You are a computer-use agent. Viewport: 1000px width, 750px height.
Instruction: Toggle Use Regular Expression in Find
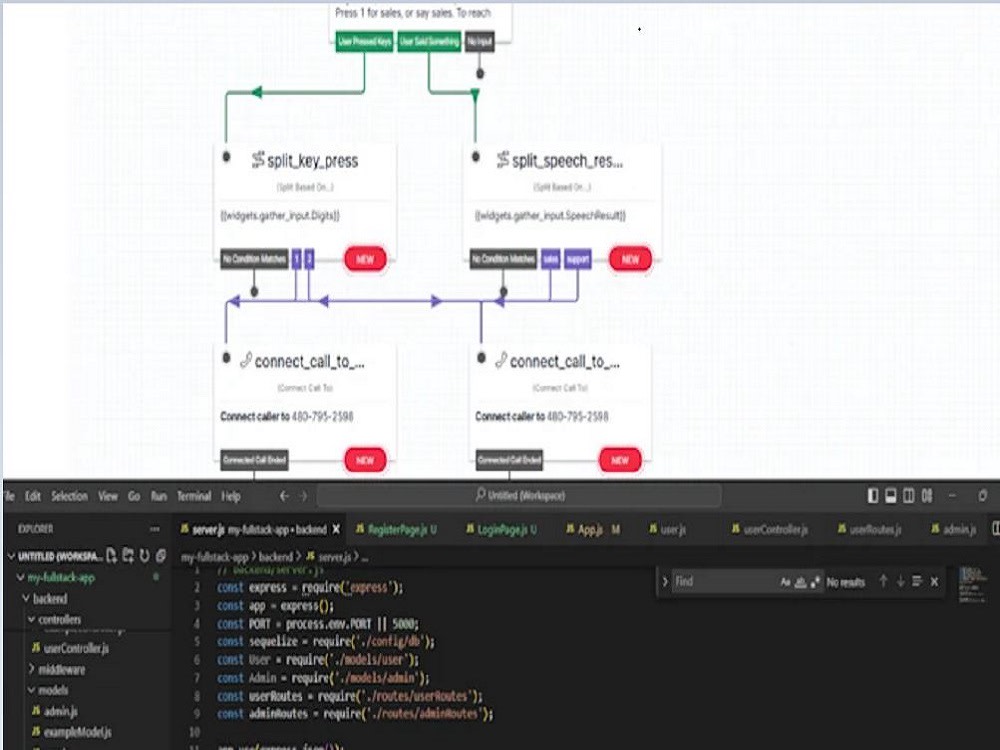(814, 582)
